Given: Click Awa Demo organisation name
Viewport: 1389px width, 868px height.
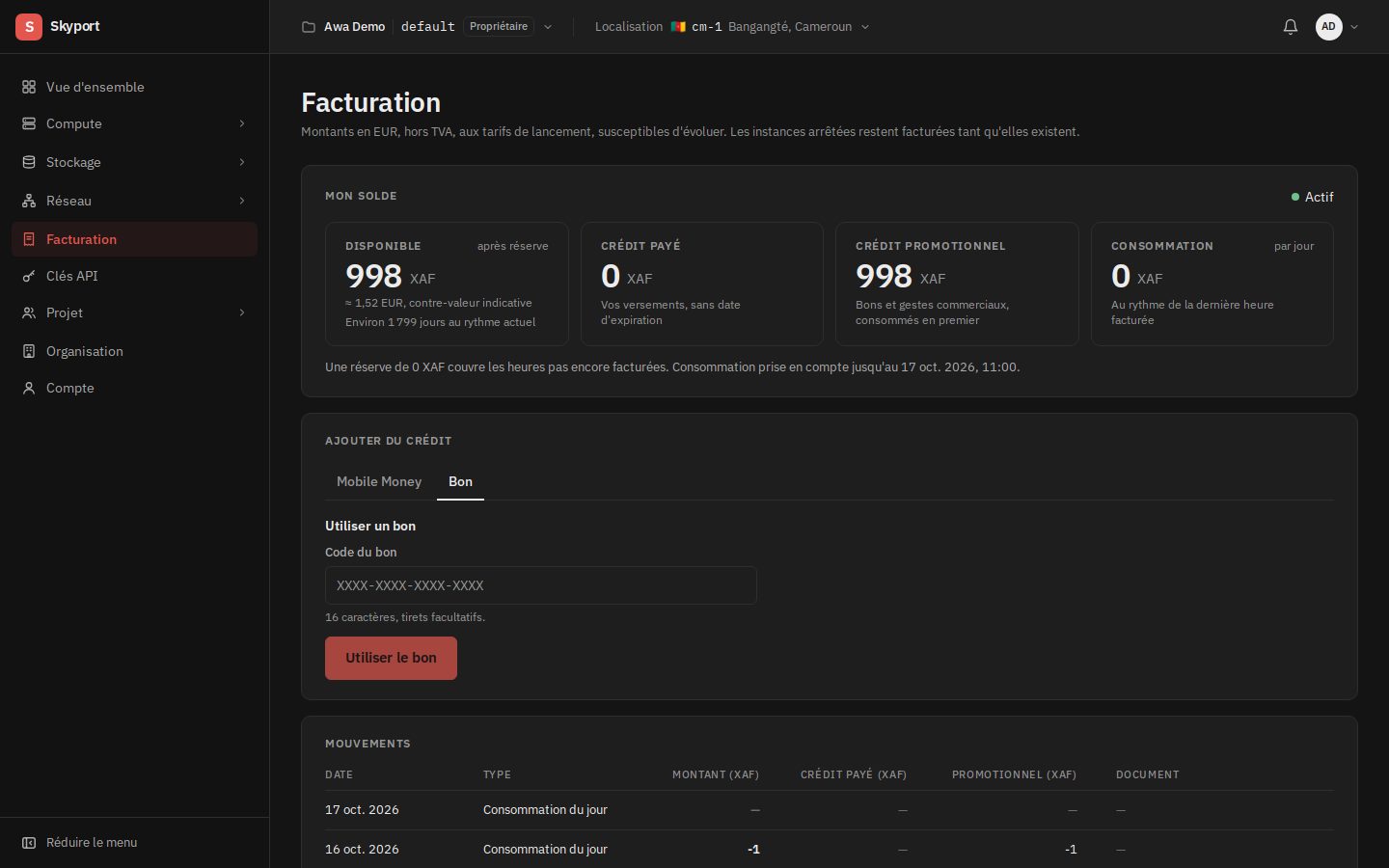Looking at the screenshot, I should coord(354,27).
